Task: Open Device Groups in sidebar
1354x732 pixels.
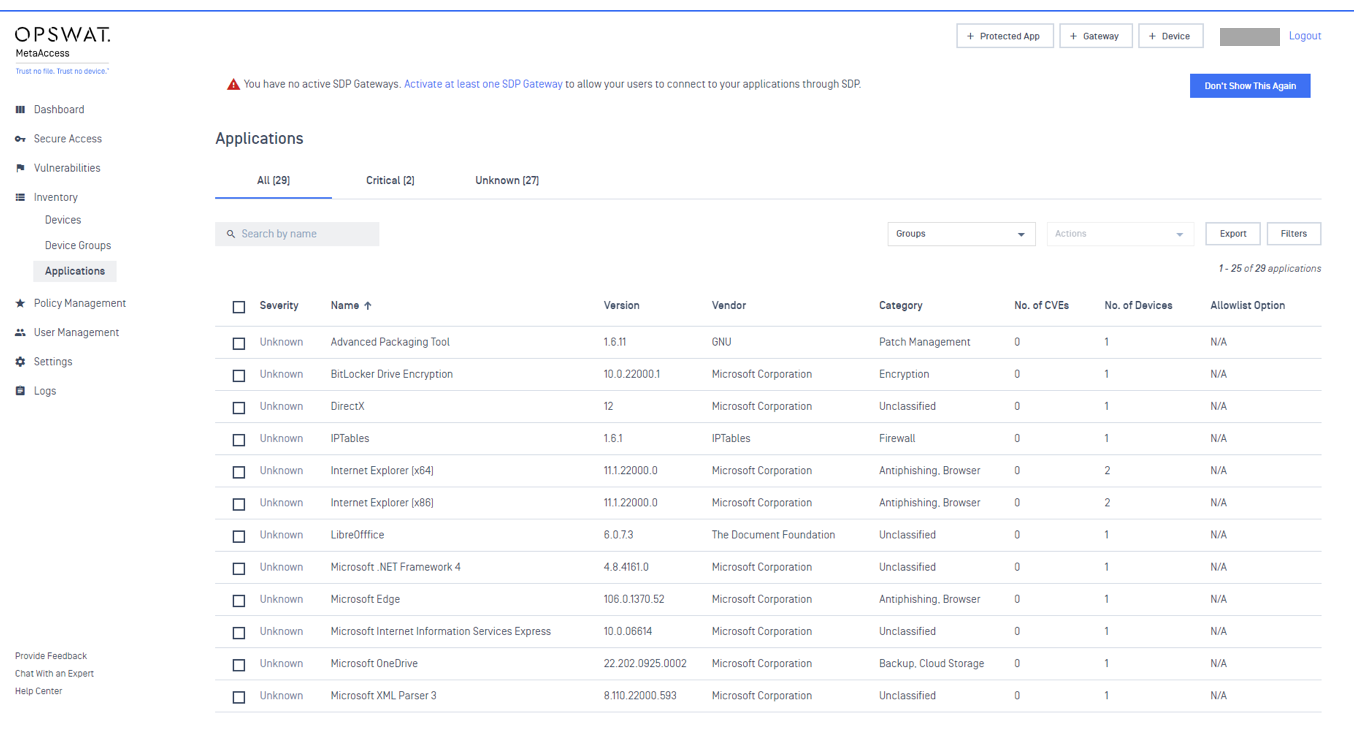Action: point(78,245)
